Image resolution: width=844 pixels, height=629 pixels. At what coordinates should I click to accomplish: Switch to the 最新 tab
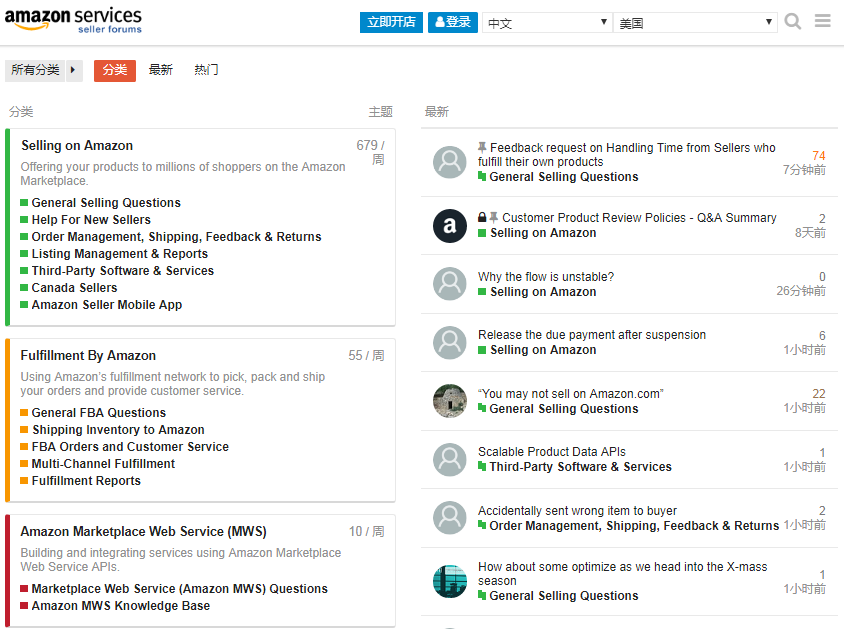tap(160, 70)
